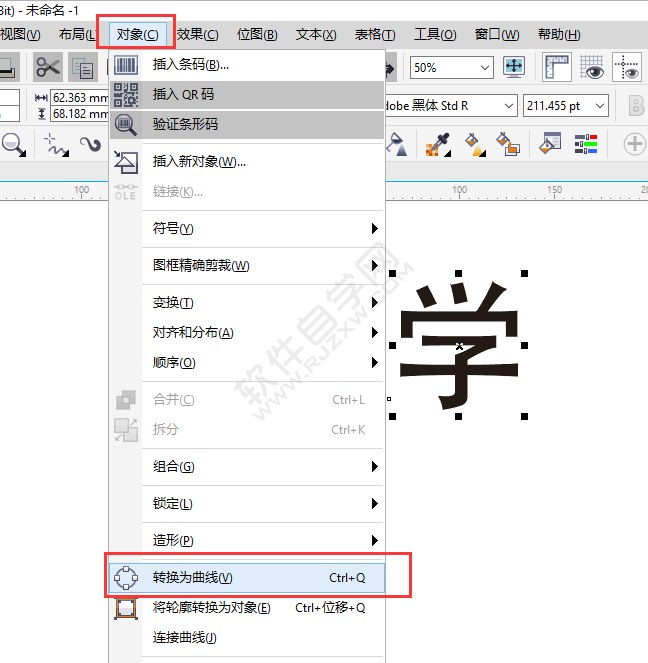The image size is (648, 663).
Task: Click the edit fill dialog icon
Action: point(550,143)
